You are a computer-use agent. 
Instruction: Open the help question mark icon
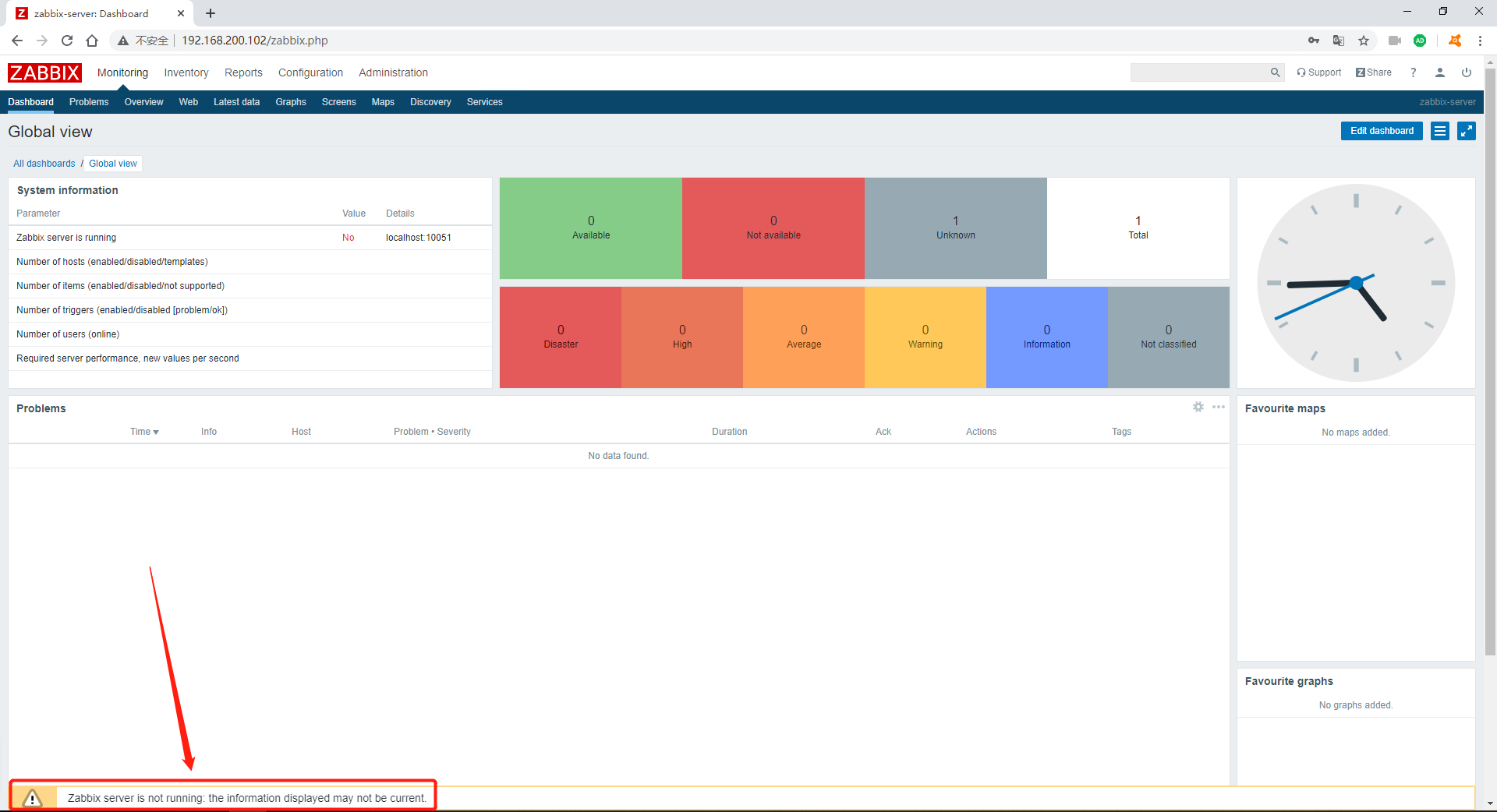pyautogui.click(x=1413, y=72)
